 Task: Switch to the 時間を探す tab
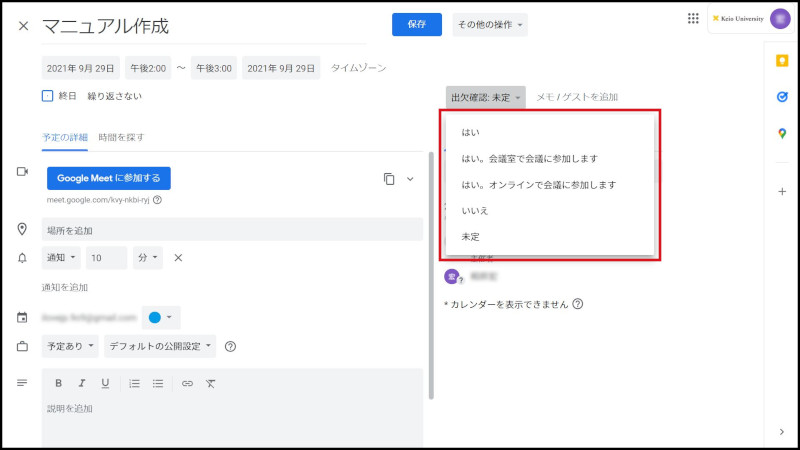(121, 136)
